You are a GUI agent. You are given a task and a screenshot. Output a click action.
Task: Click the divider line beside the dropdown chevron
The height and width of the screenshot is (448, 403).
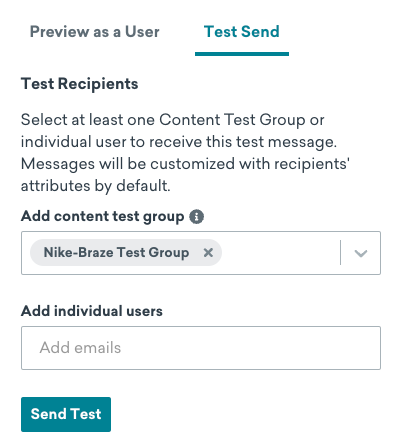(x=340, y=253)
